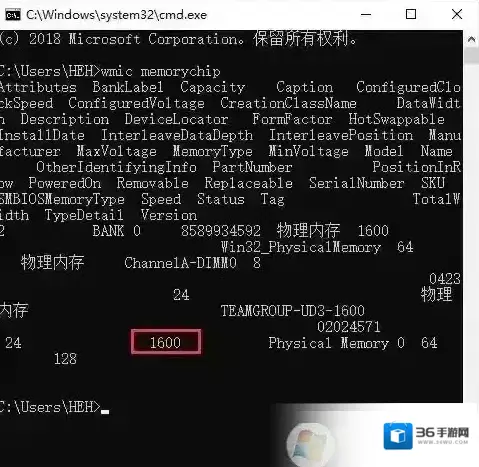Close the cmd.exe window
This screenshot has width=479, height=467.
(457, 14)
